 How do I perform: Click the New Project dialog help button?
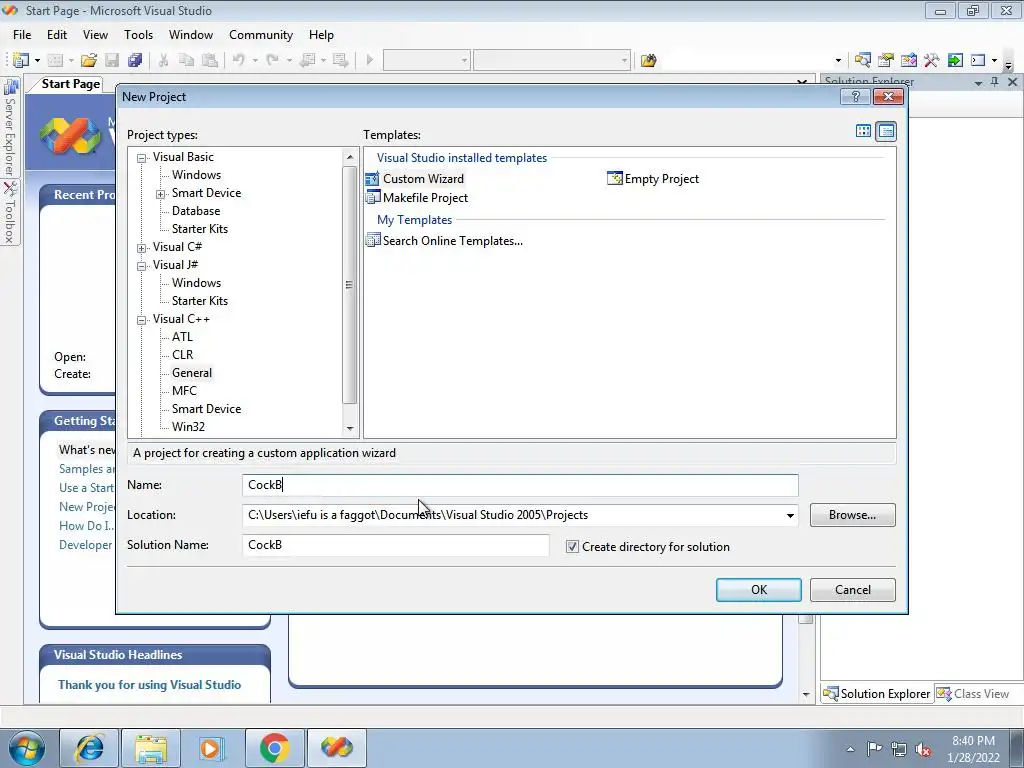[x=855, y=97]
